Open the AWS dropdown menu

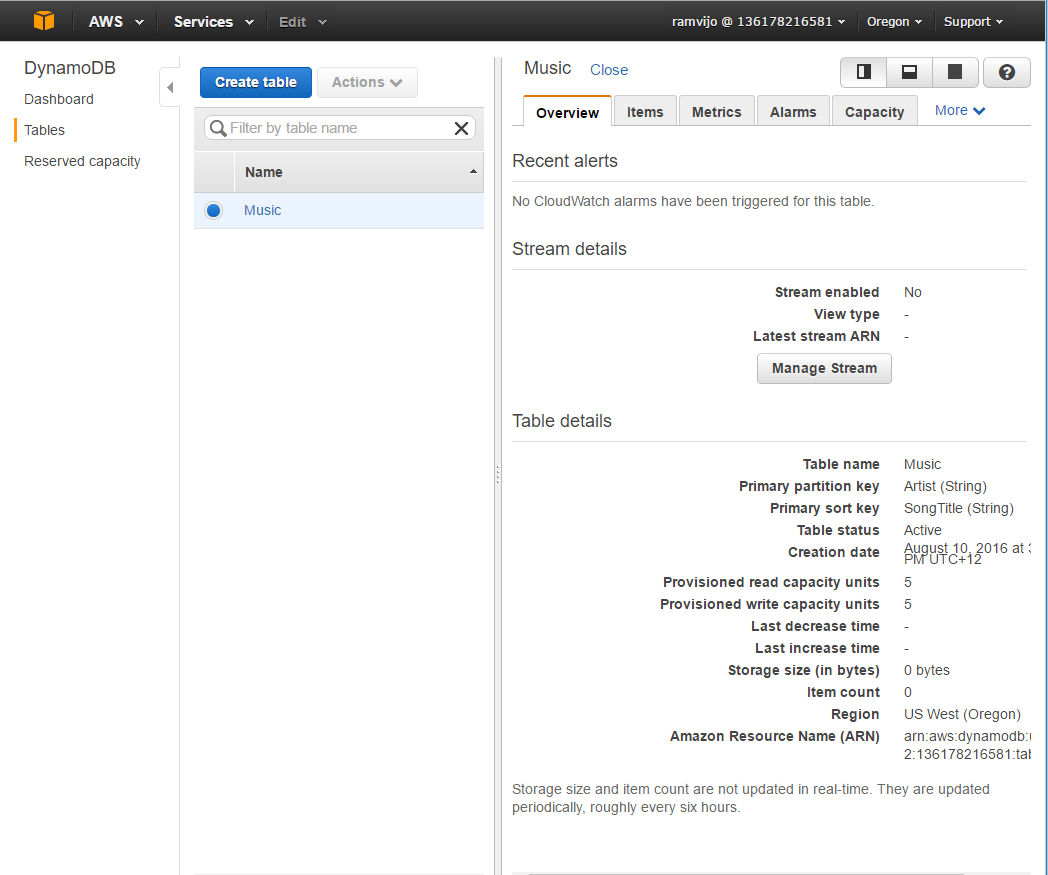(x=116, y=21)
